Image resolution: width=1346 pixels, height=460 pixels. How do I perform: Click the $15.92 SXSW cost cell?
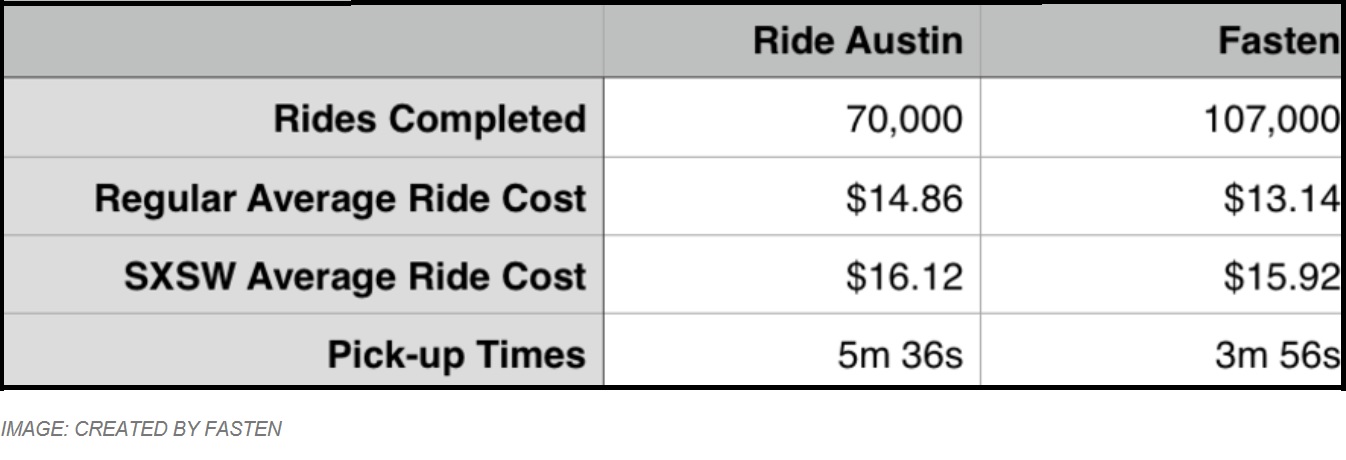tap(1161, 275)
